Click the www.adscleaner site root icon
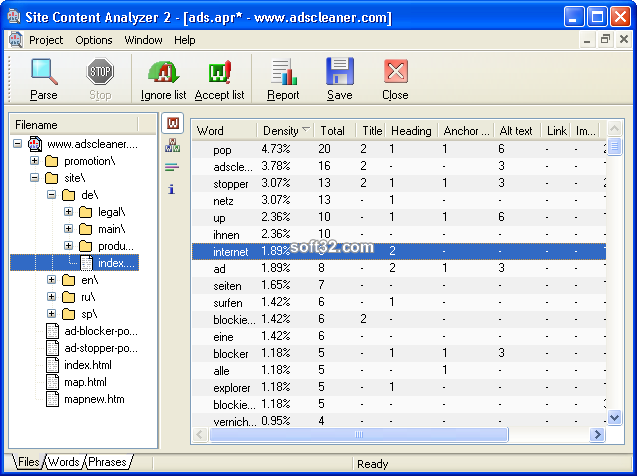The image size is (637, 476). point(35,144)
